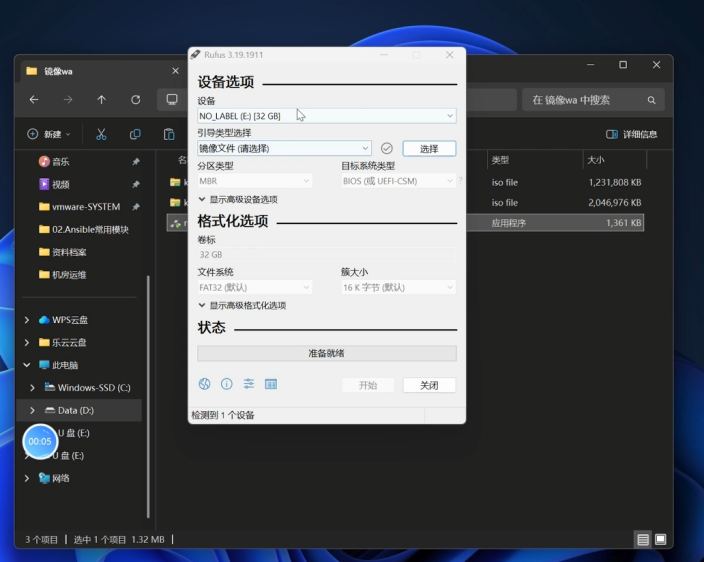Open the 设备 dropdown NO_LABEL (E:)
704x562 pixels.
click(x=327, y=116)
